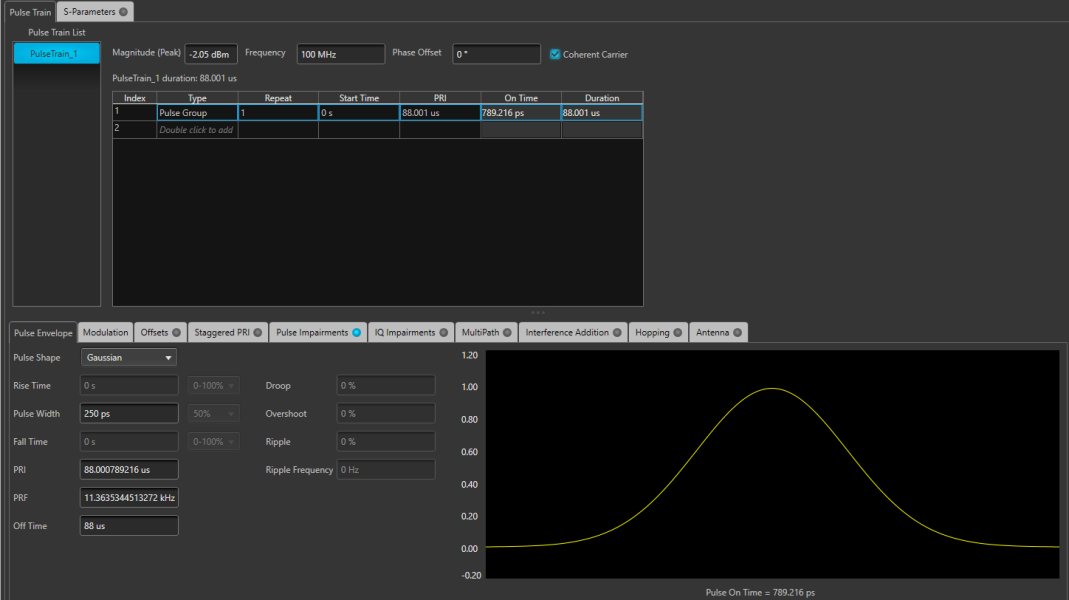Click the status indicator on S-Parameters tab

coord(124,11)
